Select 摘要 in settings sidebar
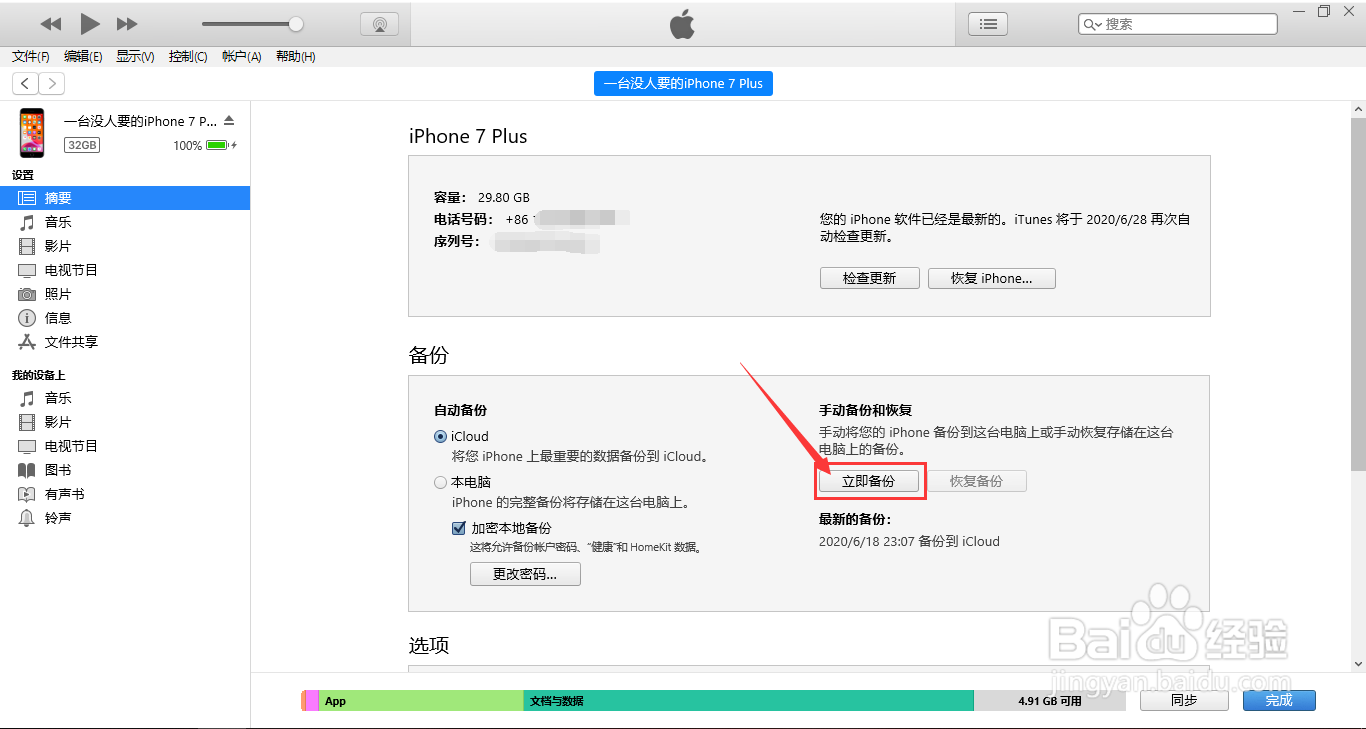Image resolution: width=1366 pixels, height=729 pixels. (125, 198)
